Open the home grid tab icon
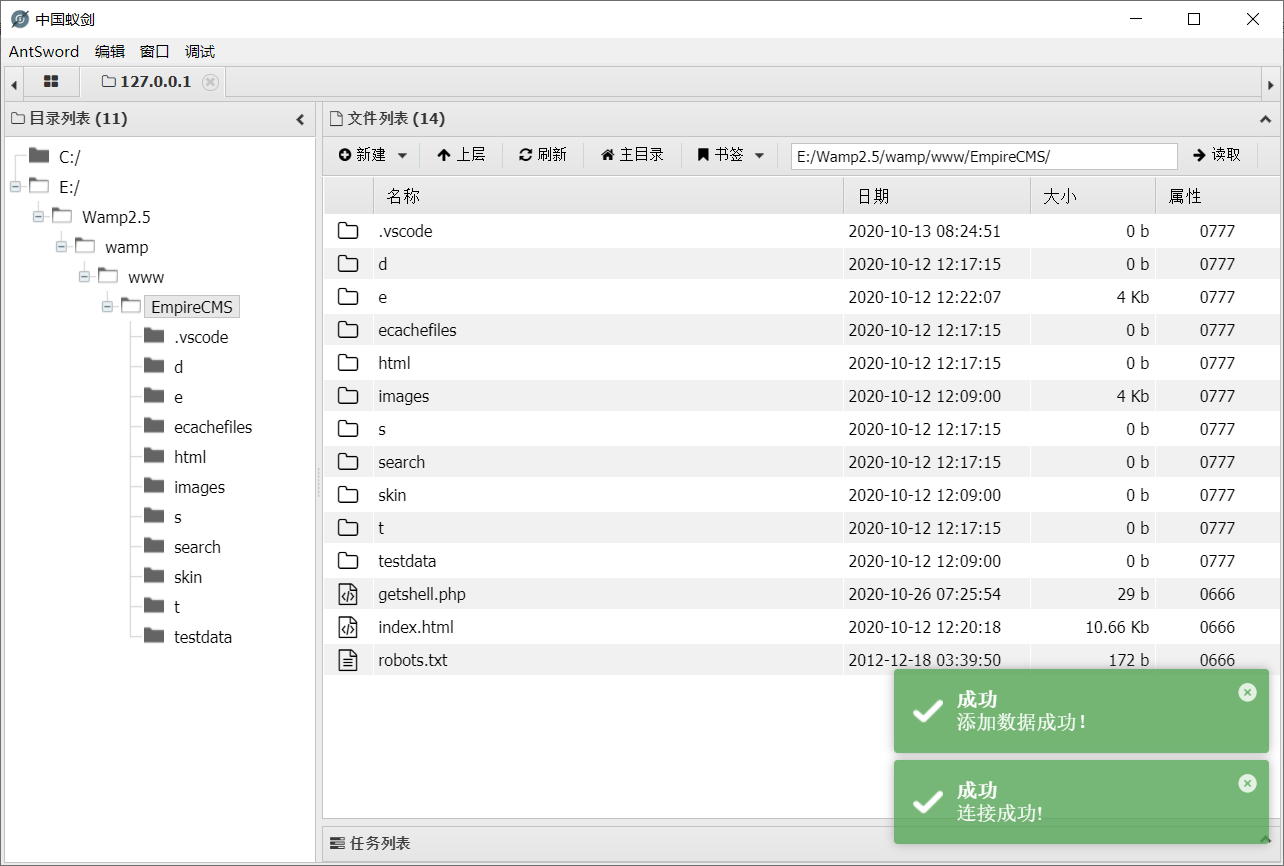1284x866 pixels. 51,82
